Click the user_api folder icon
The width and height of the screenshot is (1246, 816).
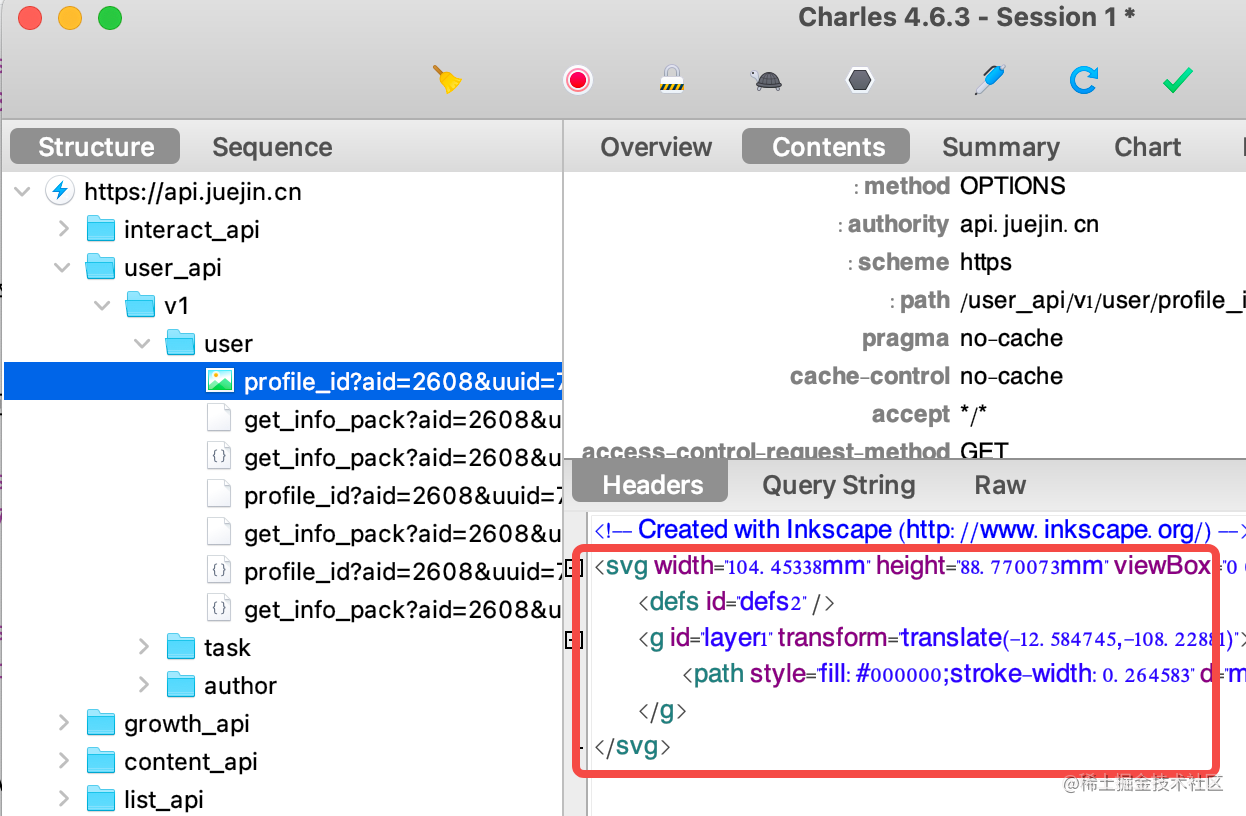[101, 267]
